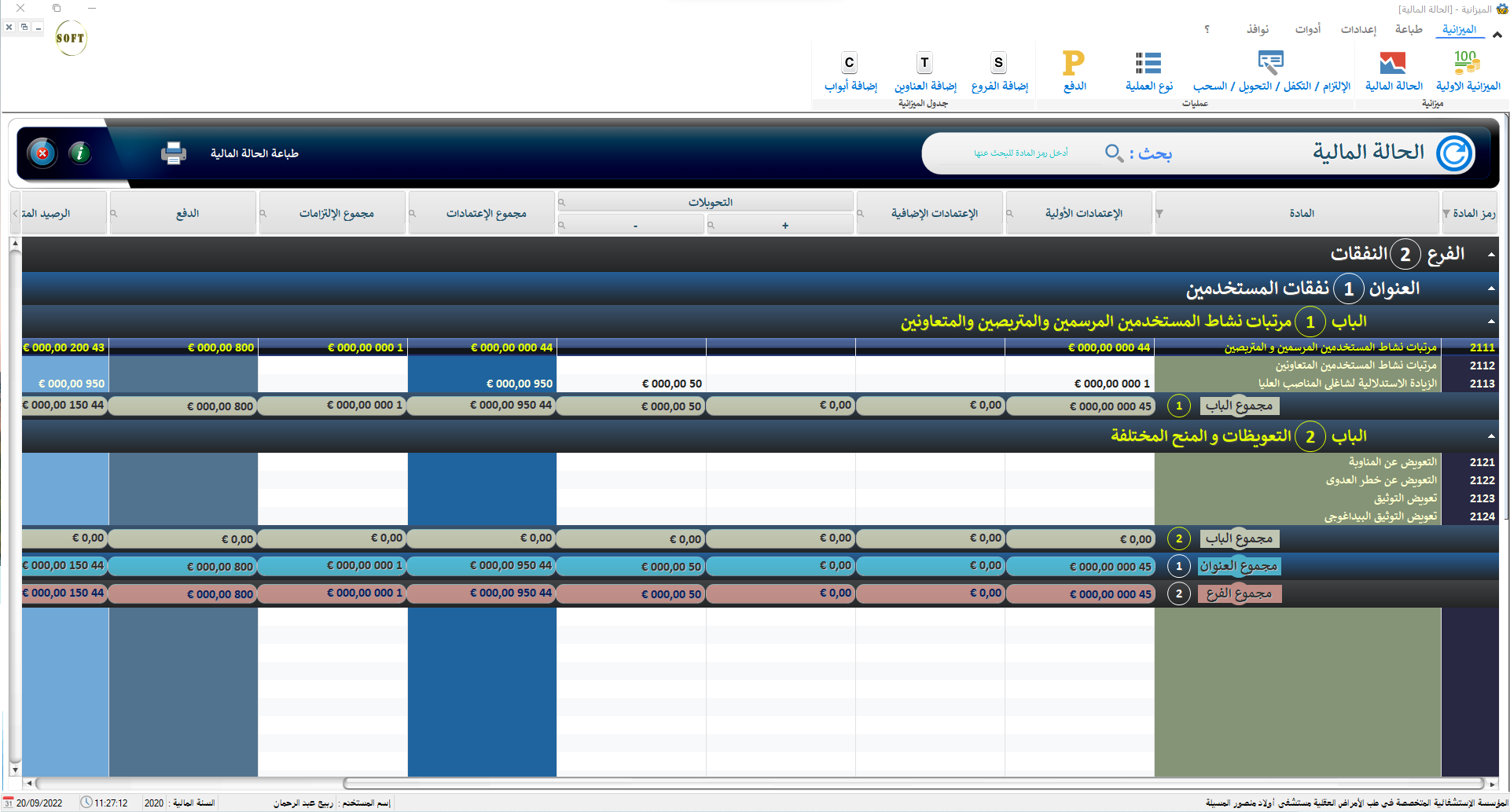Select نوع العملية list icon
The image size is (1510, 812).
(1148, 63)
